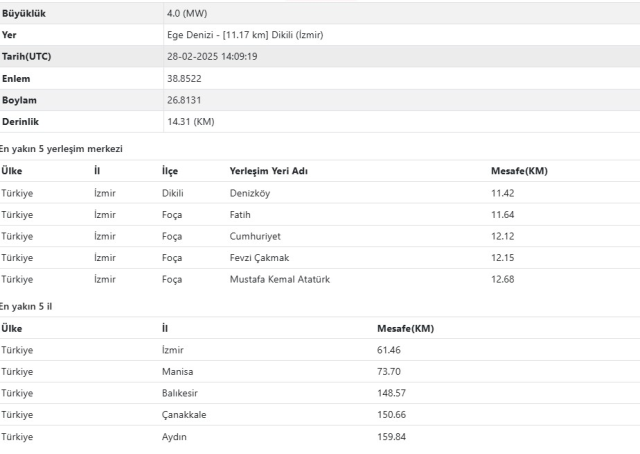The height and width of the screenshot is (454, 640).
Task: Click the longitude value 26.8131
Action: (186, 100)
